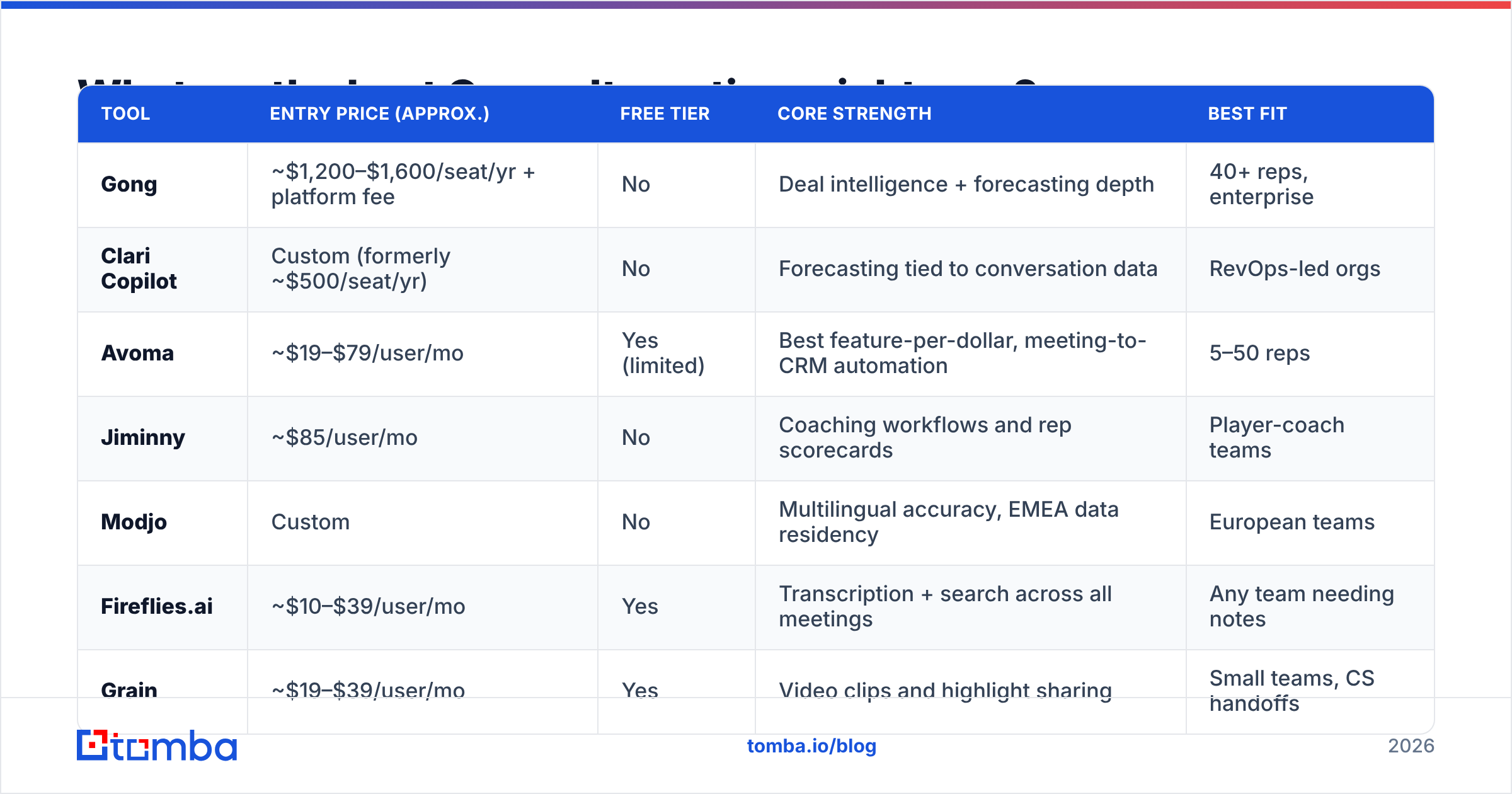Select the BEST FIT column header

tap(1247, 113)
